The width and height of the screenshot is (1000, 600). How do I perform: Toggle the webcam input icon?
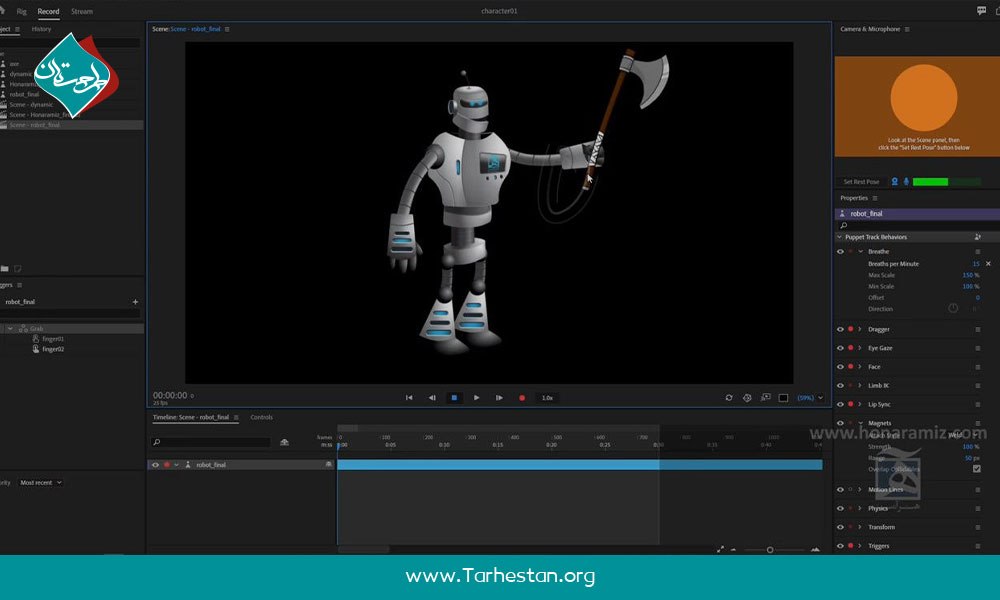(x=895, y=182)
